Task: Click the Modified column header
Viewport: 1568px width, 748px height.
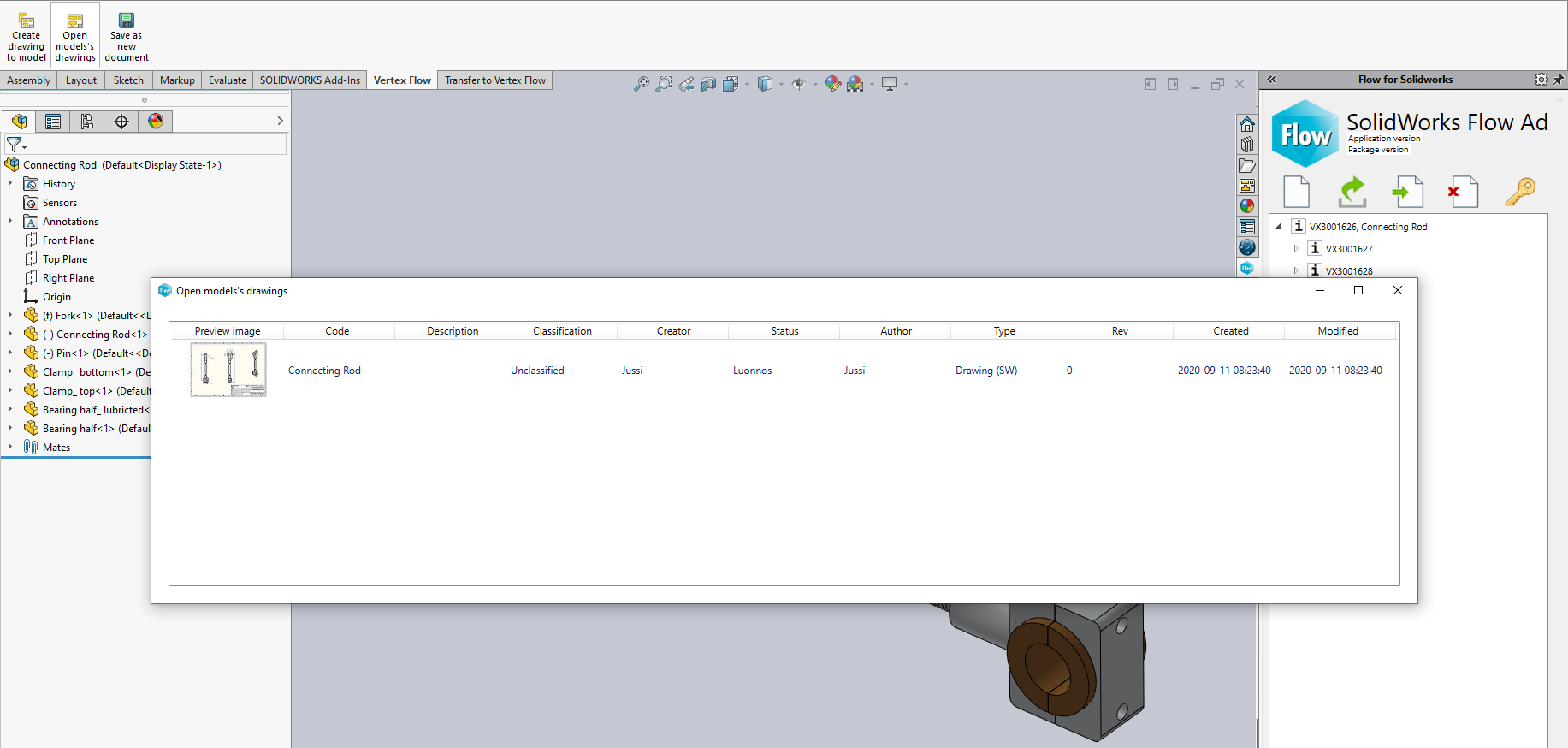Action: pos(1337,331)
